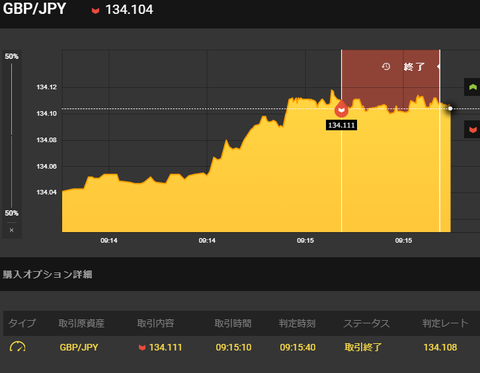Click the white current-price dot on chart
This screenshot has width=480, height=373.
(x=450, y=108)
